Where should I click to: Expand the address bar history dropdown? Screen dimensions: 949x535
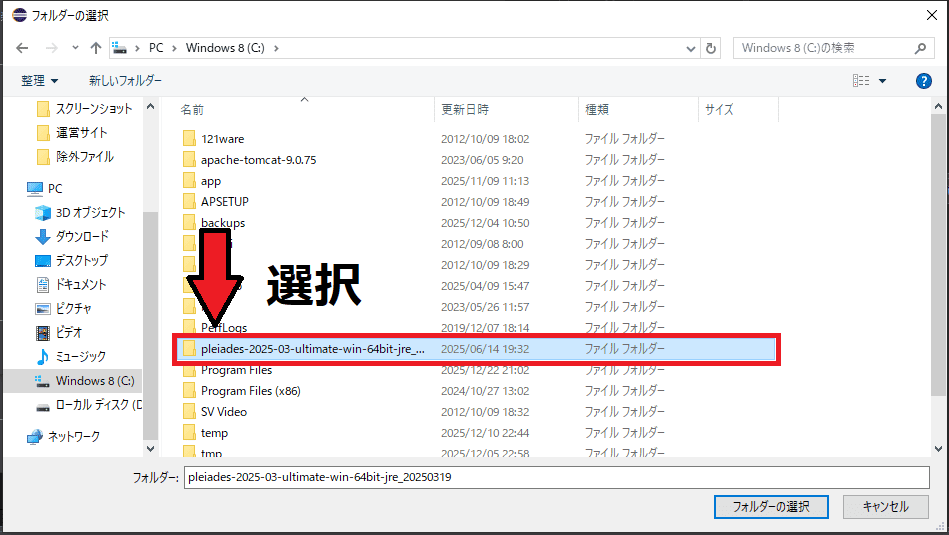690,48
